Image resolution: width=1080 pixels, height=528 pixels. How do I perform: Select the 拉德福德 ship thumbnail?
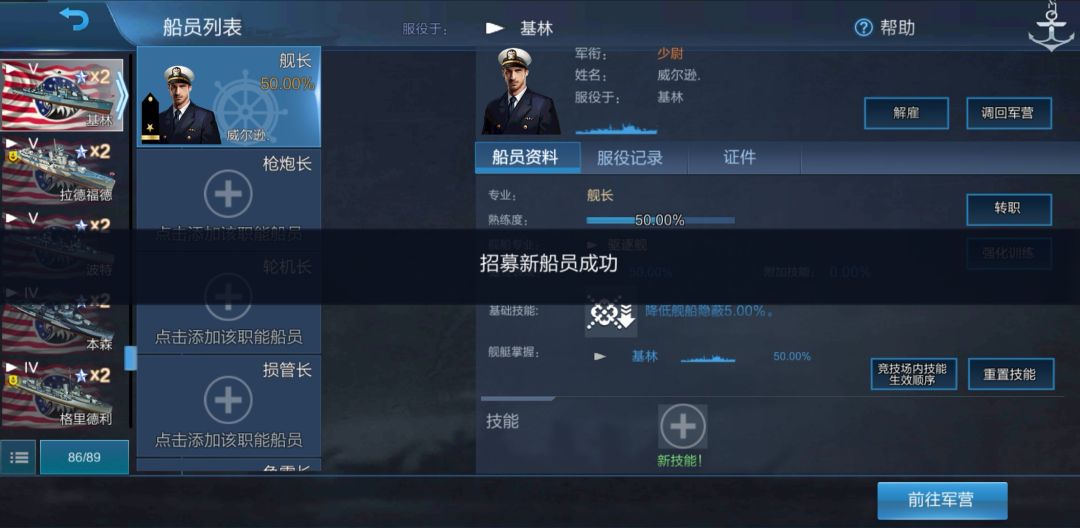62,170
